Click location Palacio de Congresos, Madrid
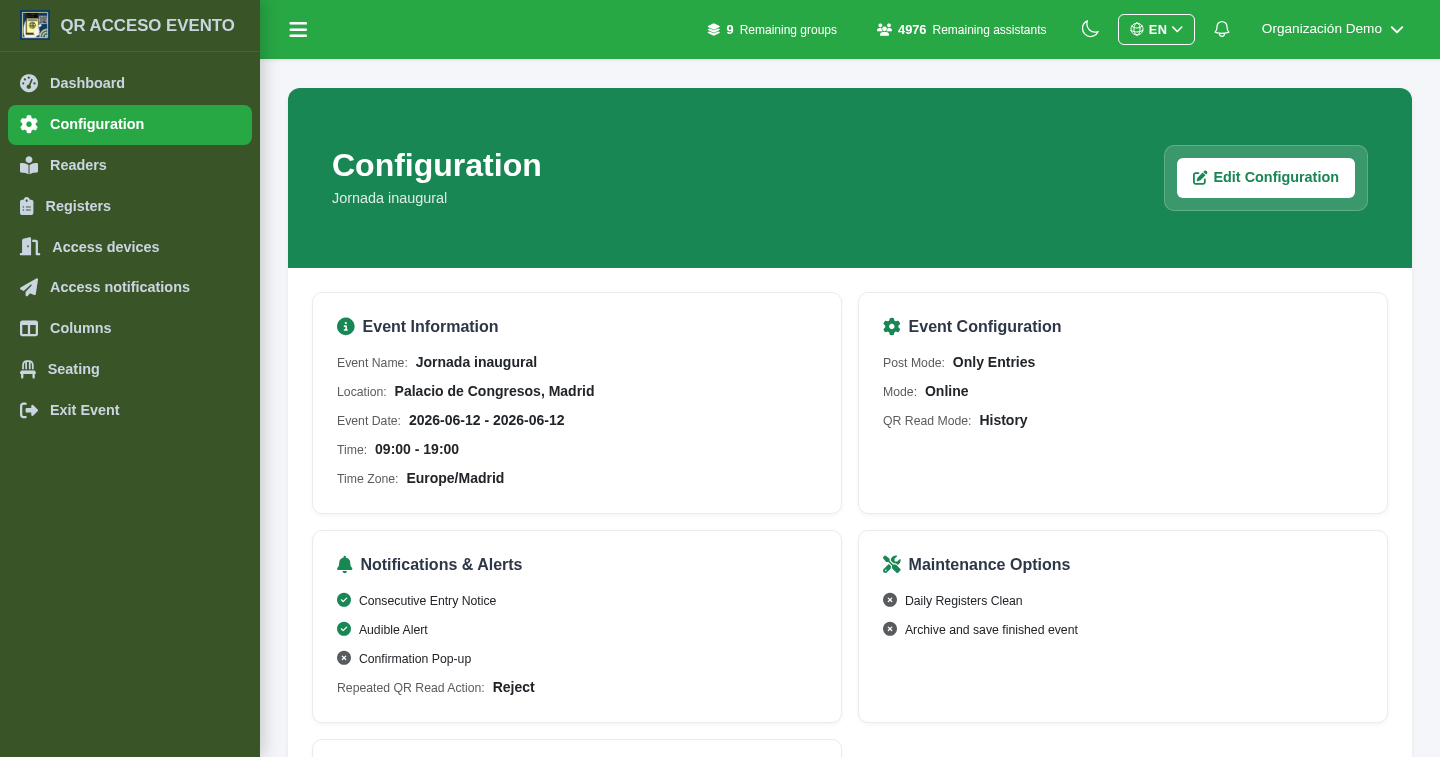Screen dimensions: 1440x757 494,391
